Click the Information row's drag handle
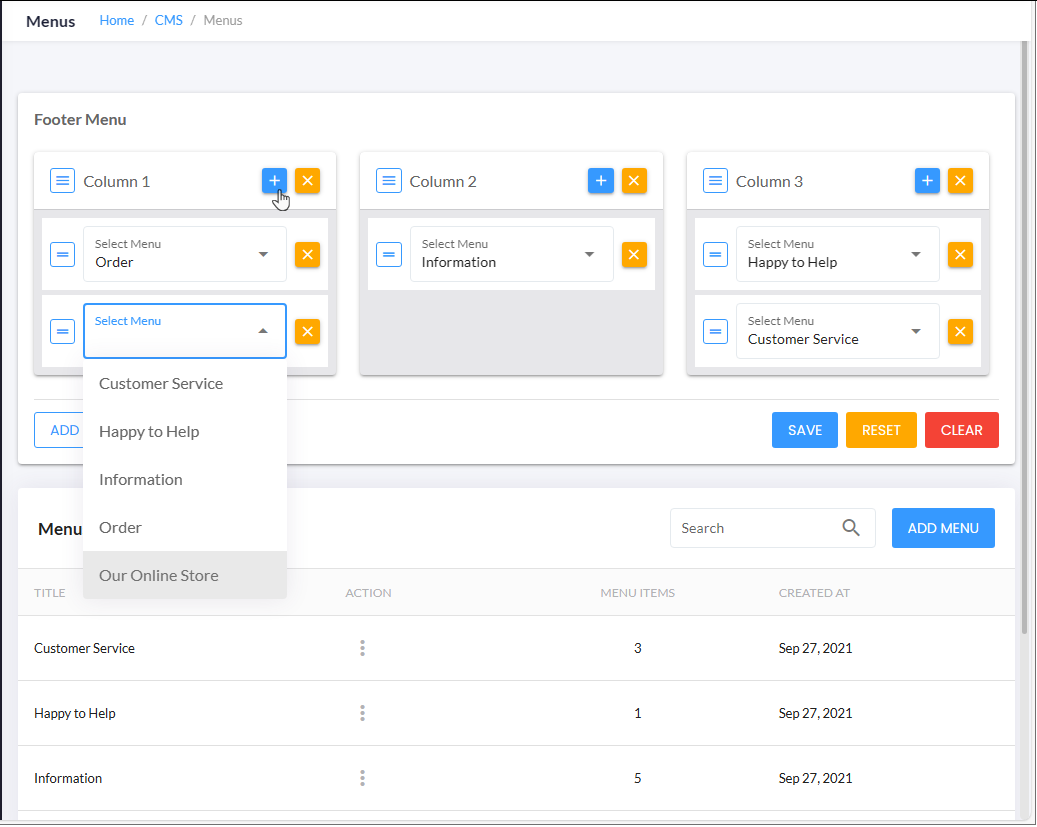1037x827 pixels. coord(389,255)
